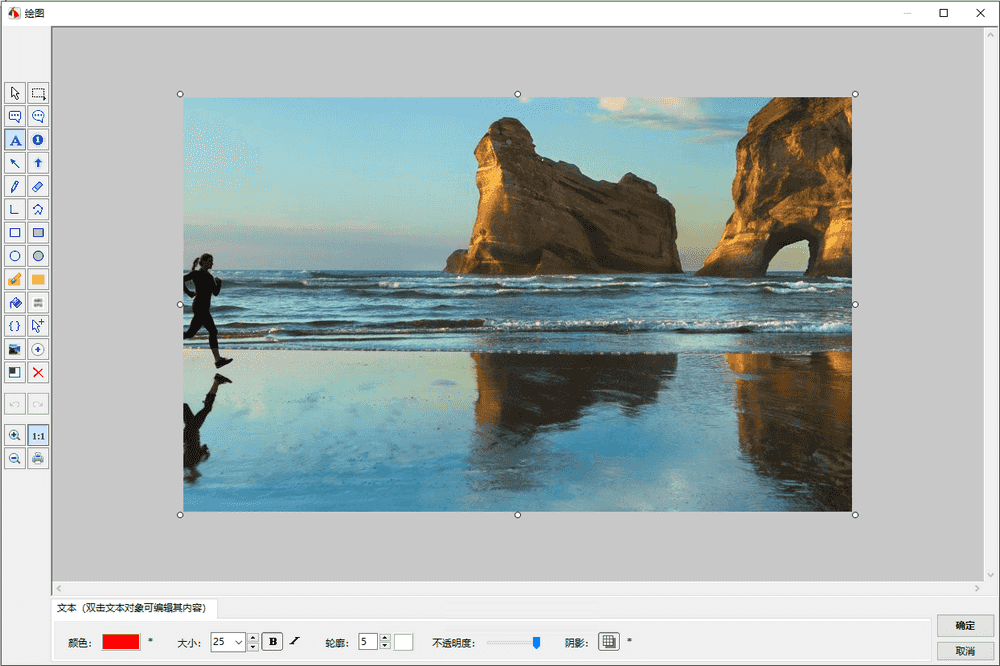The height and width of the screenshot is (666, 1000).
Task: Choose the dashed rectangular marquee tool
Action: (38, 93)
